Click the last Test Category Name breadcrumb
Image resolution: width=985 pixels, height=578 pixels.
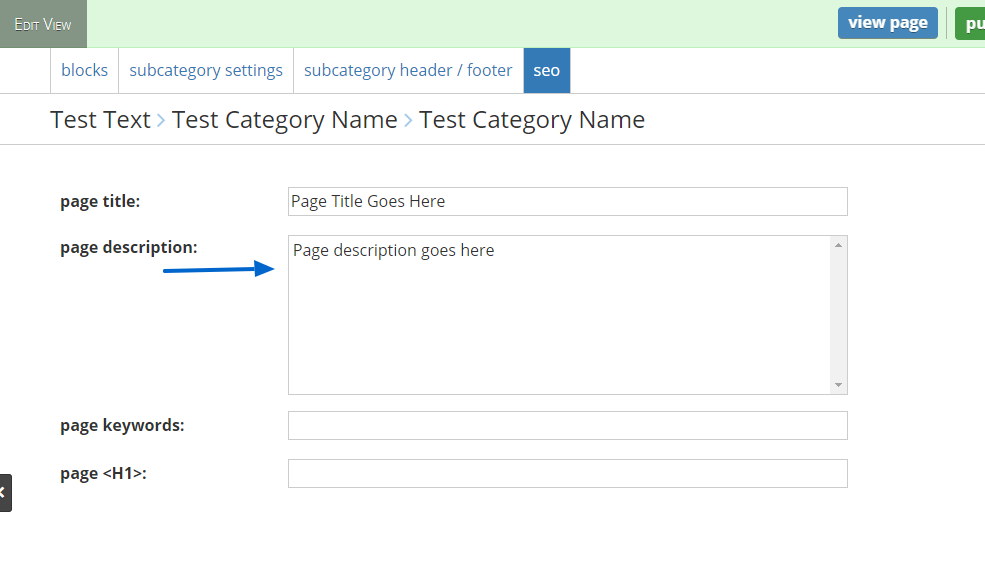(x=531, y=120)
